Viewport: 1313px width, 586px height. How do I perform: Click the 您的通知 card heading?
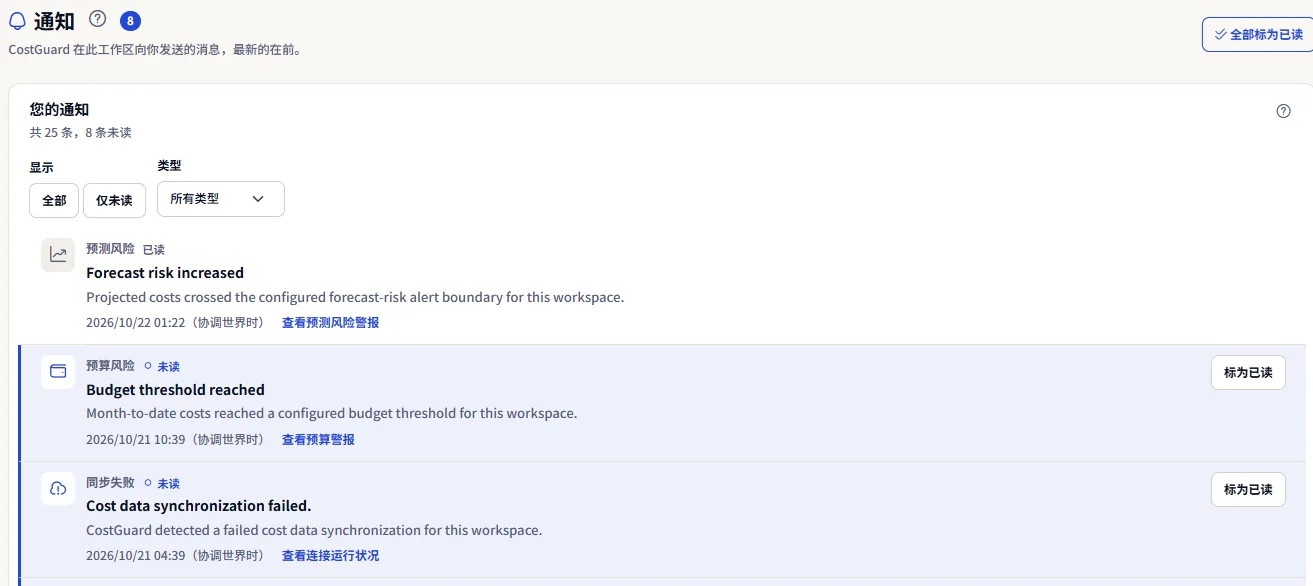pyautogui.click(x=59, y=110)
